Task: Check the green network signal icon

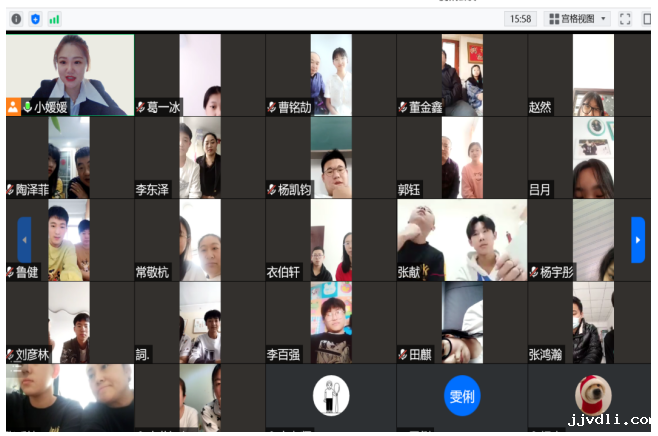Action: coord(54,18)
